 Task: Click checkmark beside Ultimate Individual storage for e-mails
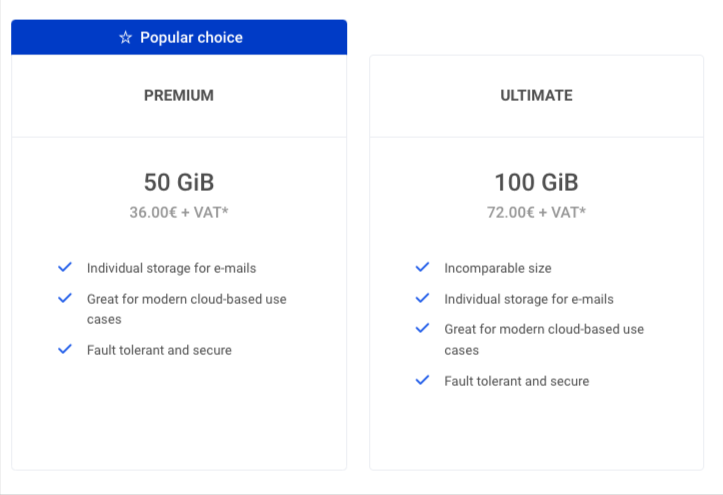(x=422, y=298)
